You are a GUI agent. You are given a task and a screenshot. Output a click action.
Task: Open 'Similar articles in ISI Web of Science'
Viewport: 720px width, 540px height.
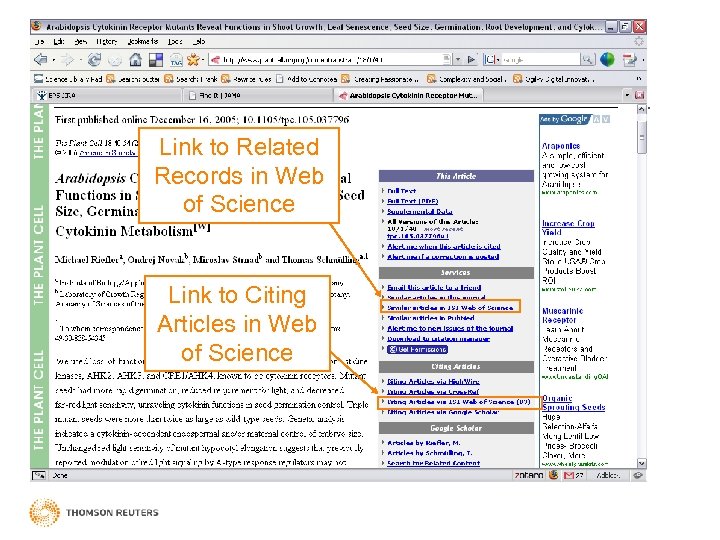click(x=450, y=307)
